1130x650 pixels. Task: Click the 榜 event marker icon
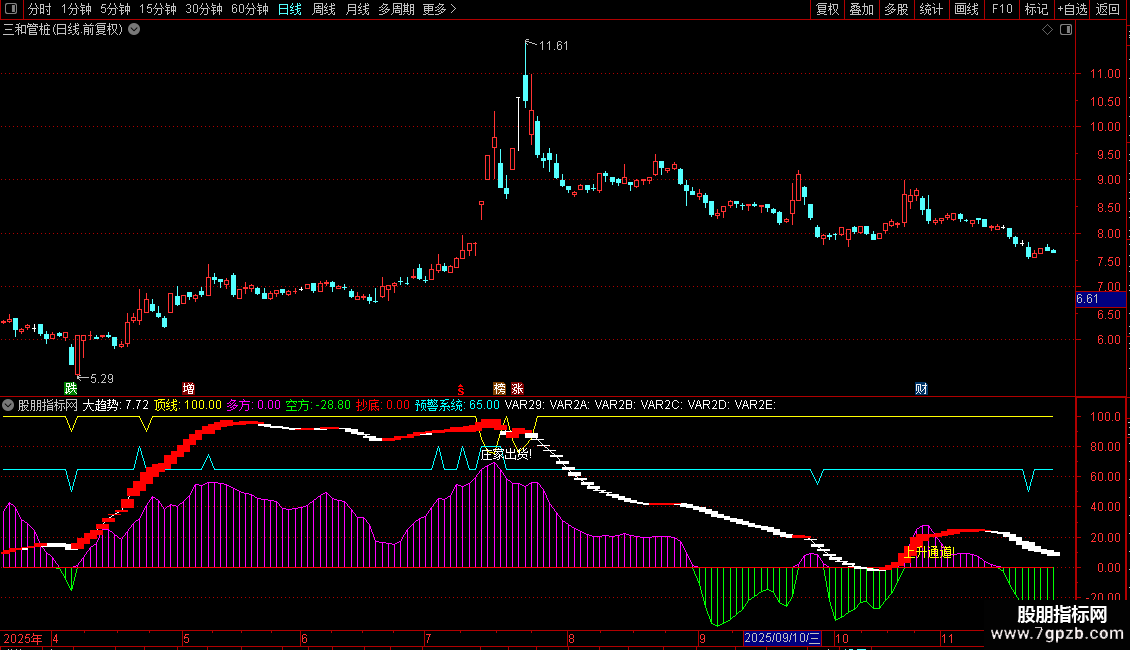[499, 388]
